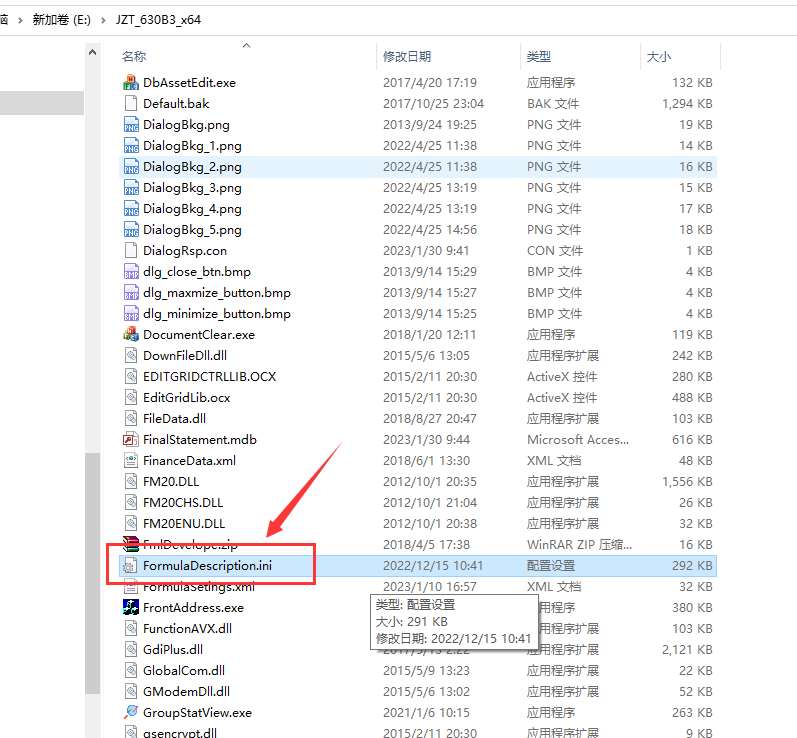This screenshot has width=797, height=738.
Task: Expand breadcrumb chevron before 新加卷 (E:)
Action: click(x=20, y=20)
